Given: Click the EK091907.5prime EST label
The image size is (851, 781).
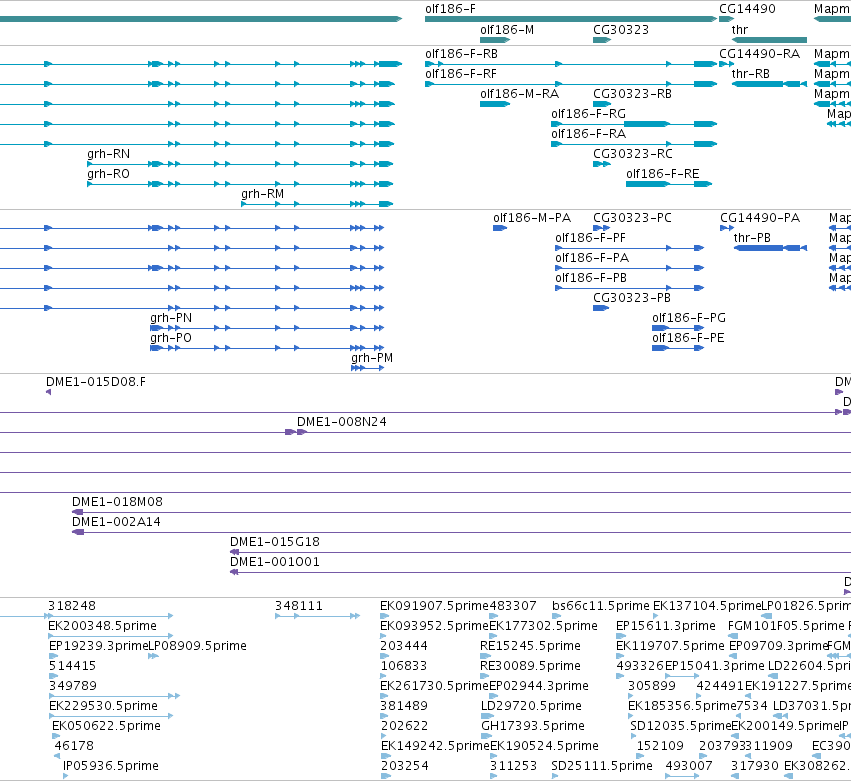Looking at the screenshot, I should pyautogui.click(x=434, y=606).
